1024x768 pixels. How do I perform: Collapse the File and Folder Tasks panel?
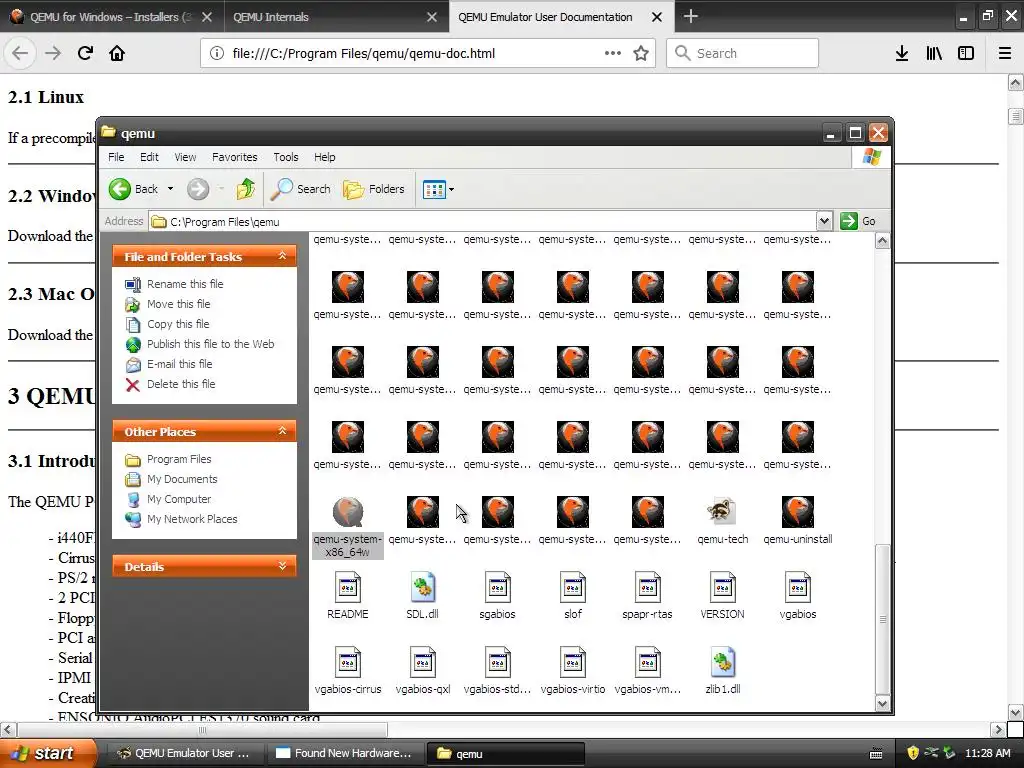pos(282,256)
